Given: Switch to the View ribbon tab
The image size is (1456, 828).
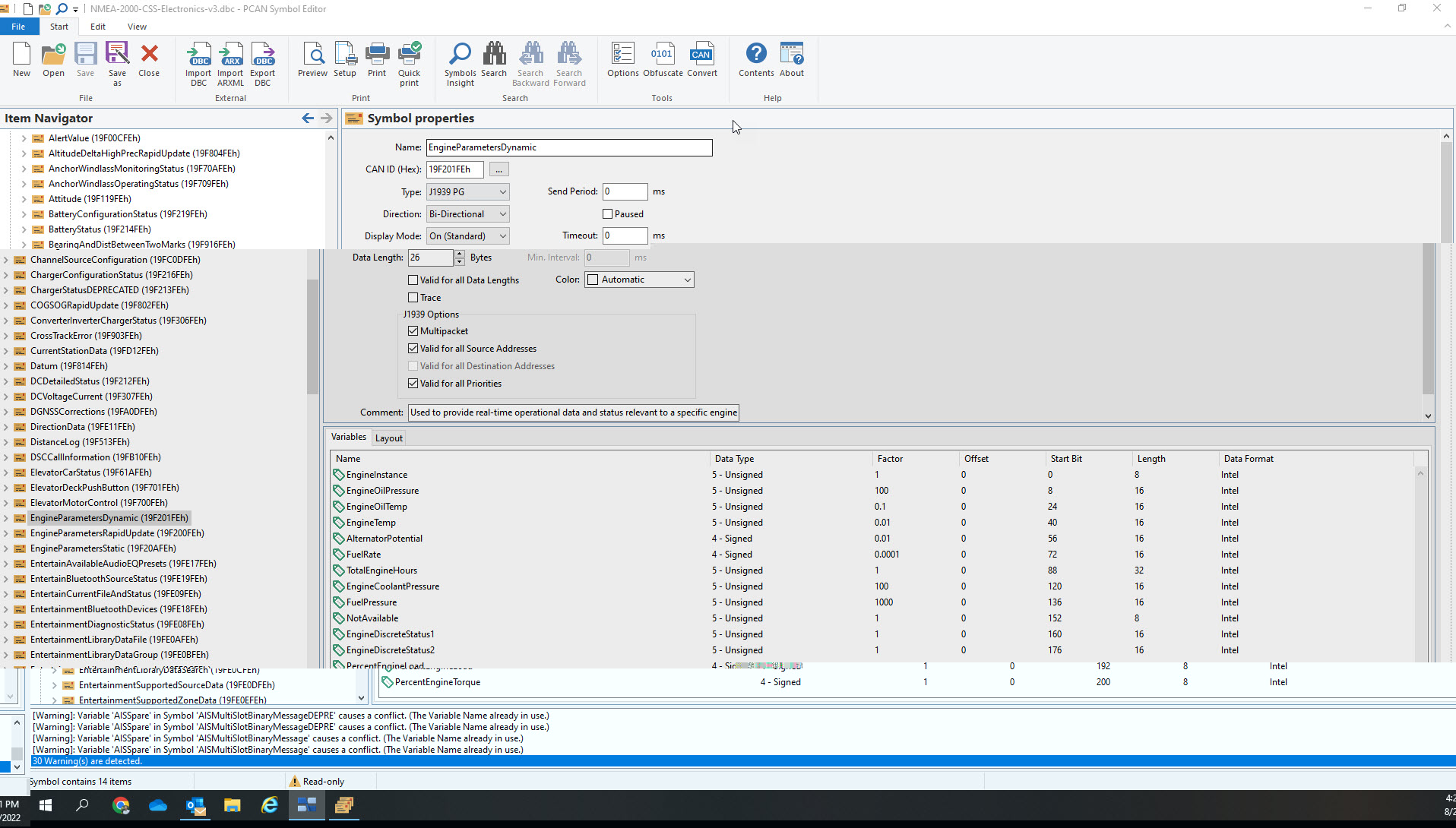Looking at the screenshot, I should 137,27.
